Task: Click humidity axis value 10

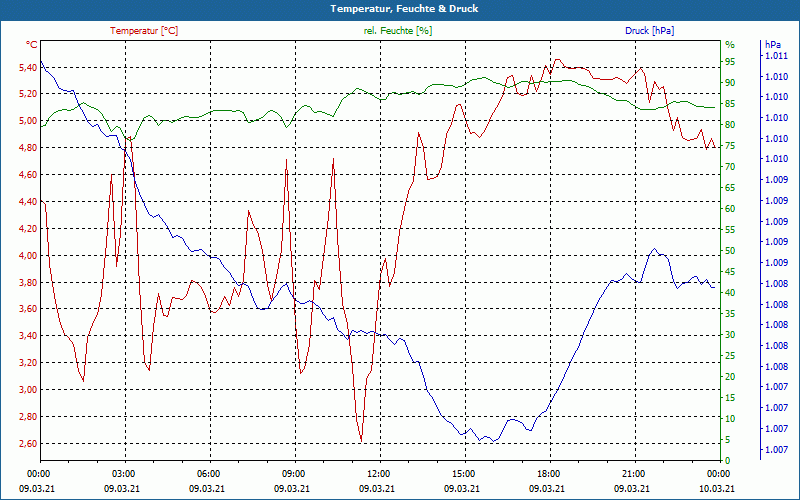Action: (730, 419)
